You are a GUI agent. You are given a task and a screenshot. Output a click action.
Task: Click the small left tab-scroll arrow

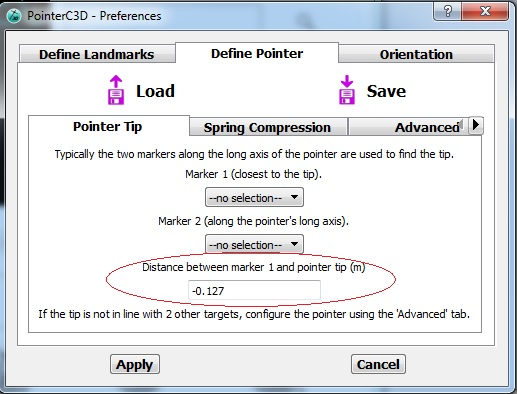click(x=462, y=123)
